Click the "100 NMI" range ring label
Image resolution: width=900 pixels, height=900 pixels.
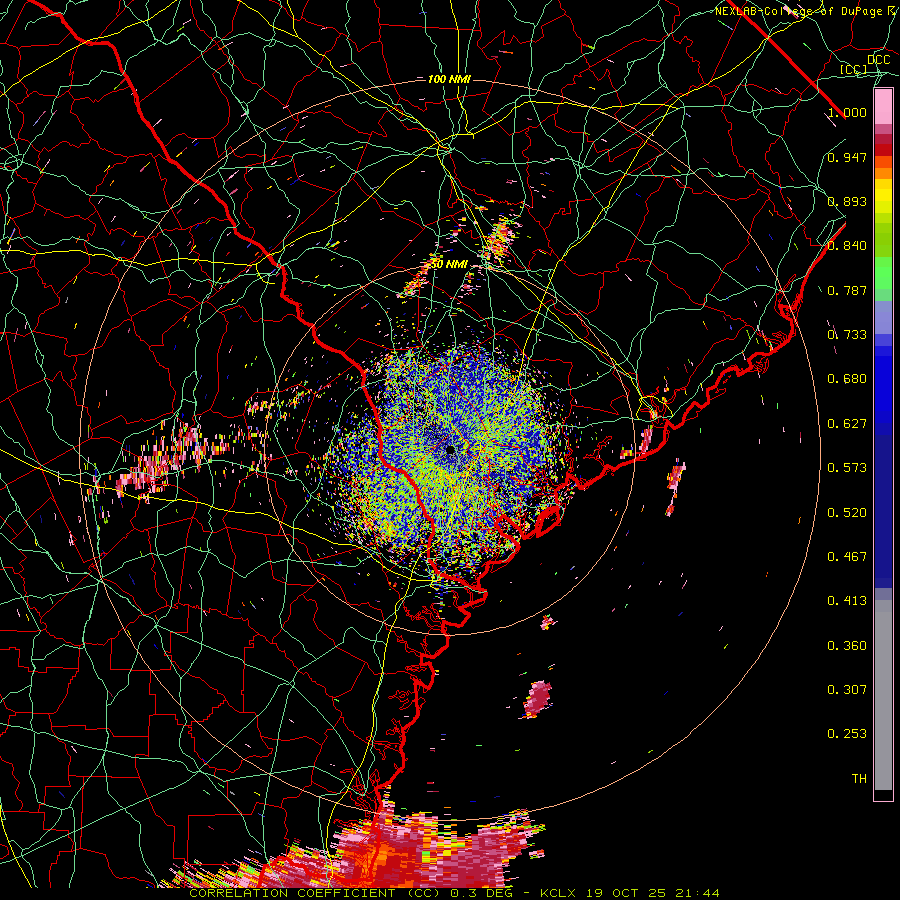tap(449, 79)
